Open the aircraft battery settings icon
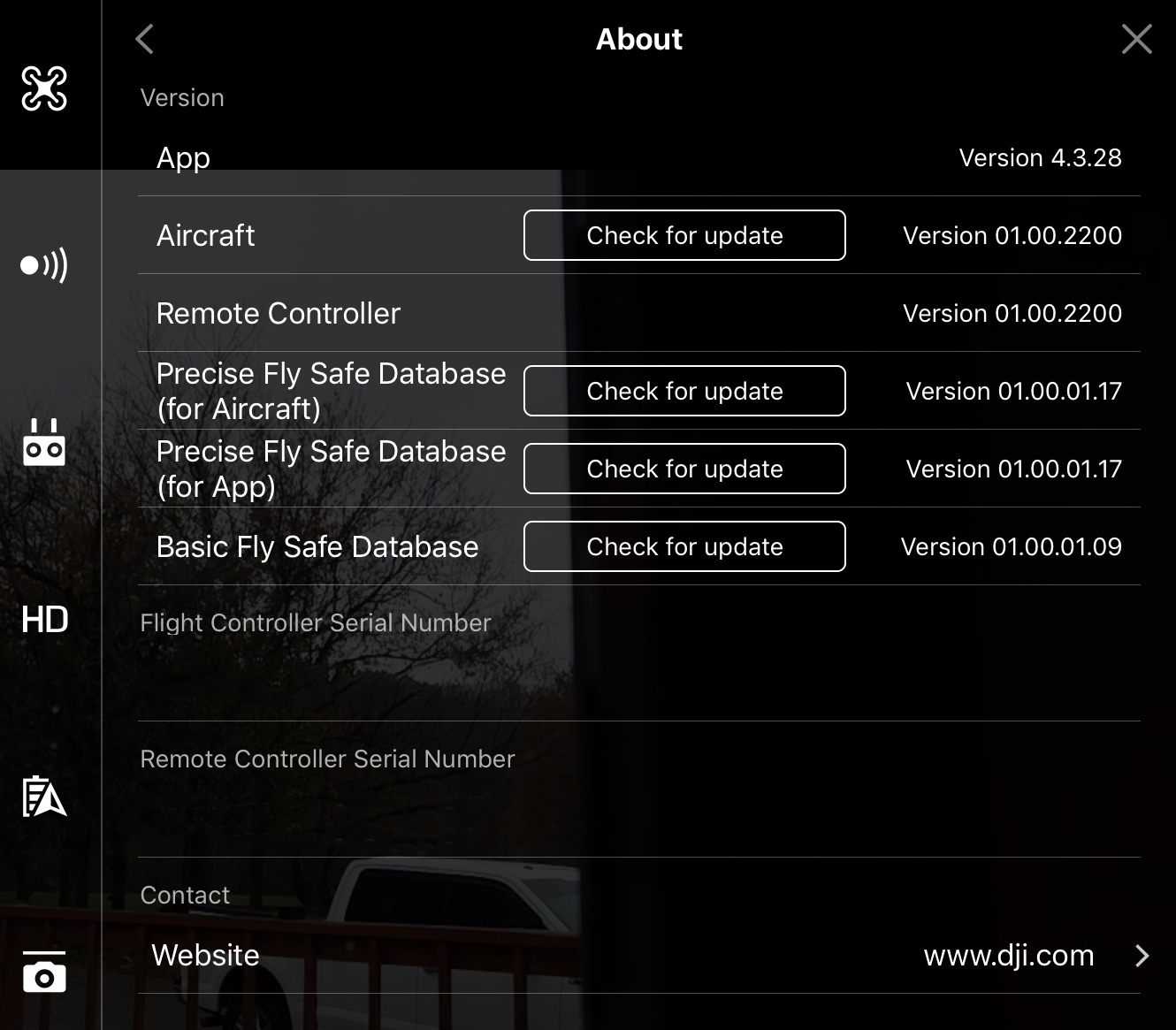Viewport: 1176px width, 1030px height. tap(44, 796)
